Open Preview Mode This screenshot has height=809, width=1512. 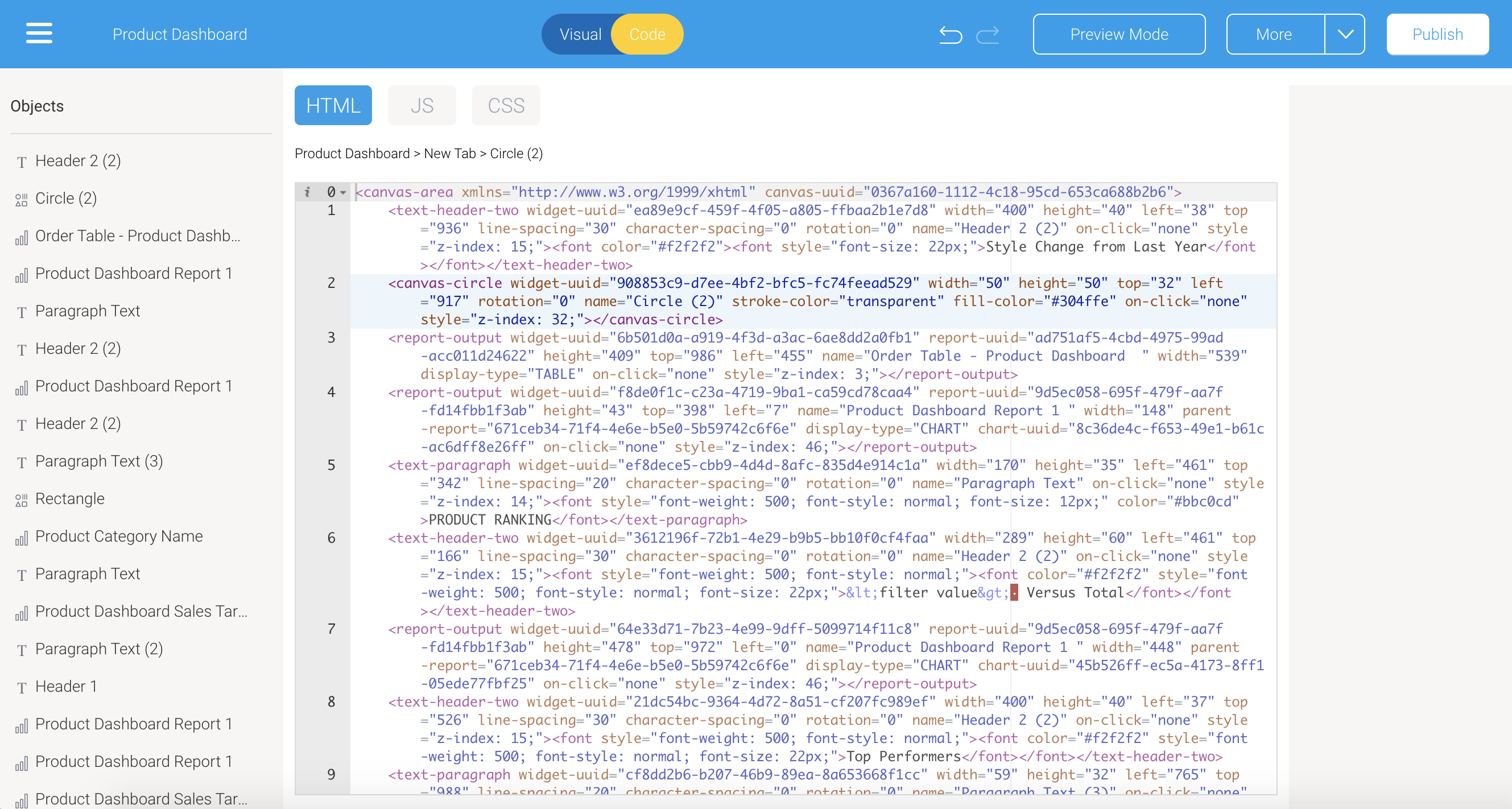tap(1119, 34)
